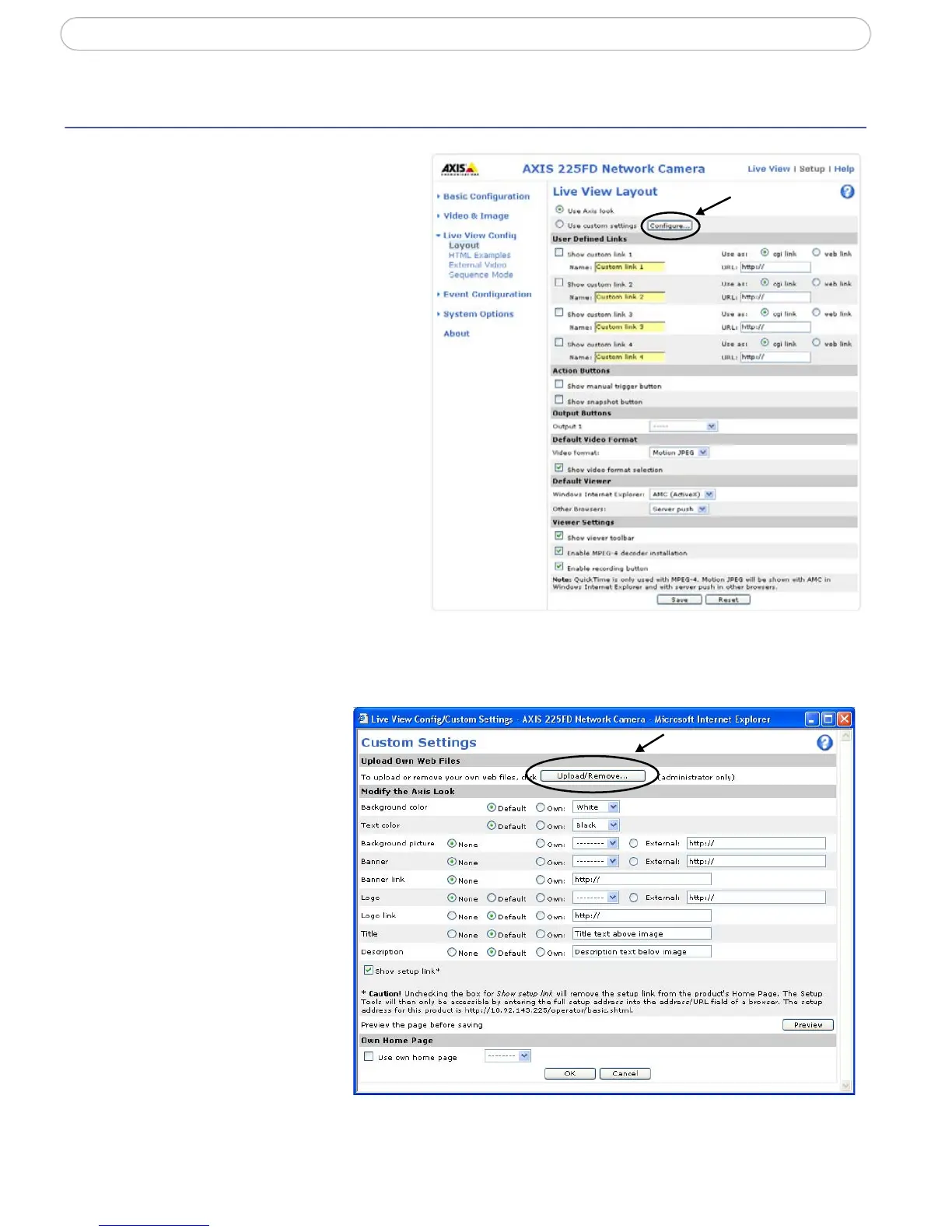The image size is (952, 1232).
Task: Click the Banner External URL field
Action: click(x=756, y=861)
